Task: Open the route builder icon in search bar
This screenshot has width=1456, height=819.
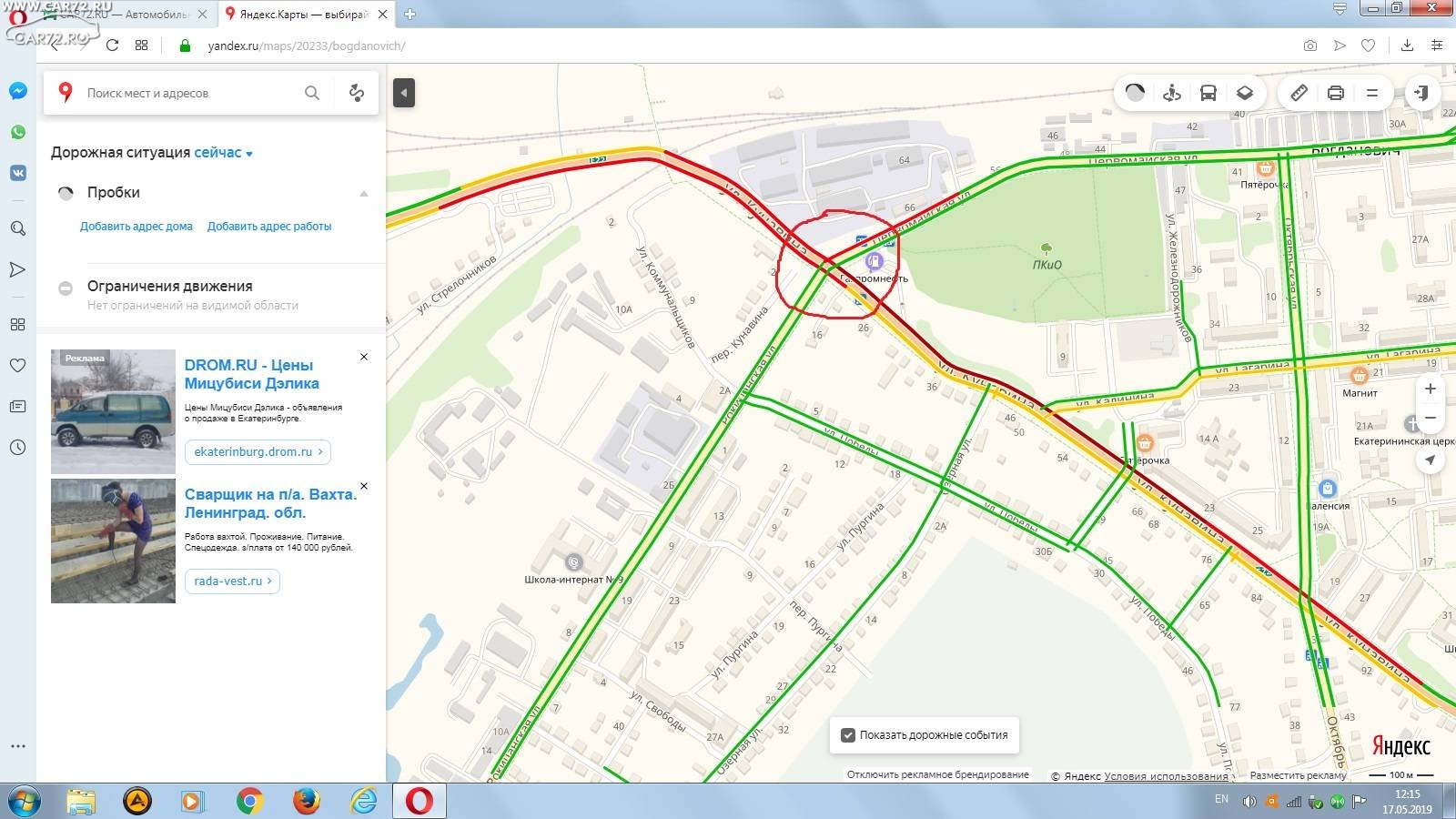Action: [x=357, y=93]
